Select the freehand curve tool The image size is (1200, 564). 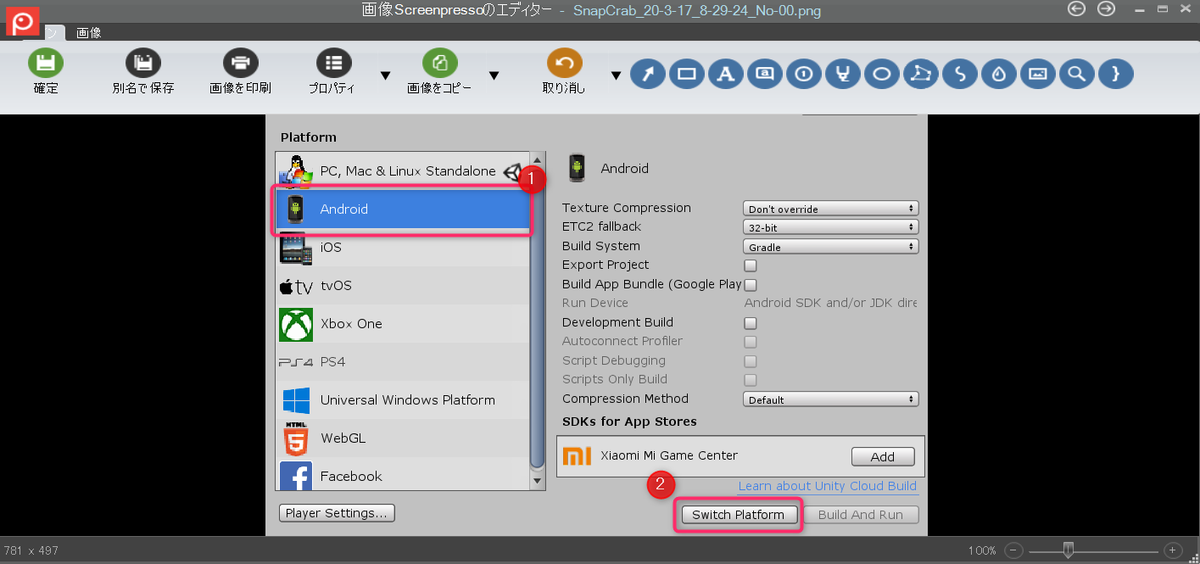pos(960,73)
